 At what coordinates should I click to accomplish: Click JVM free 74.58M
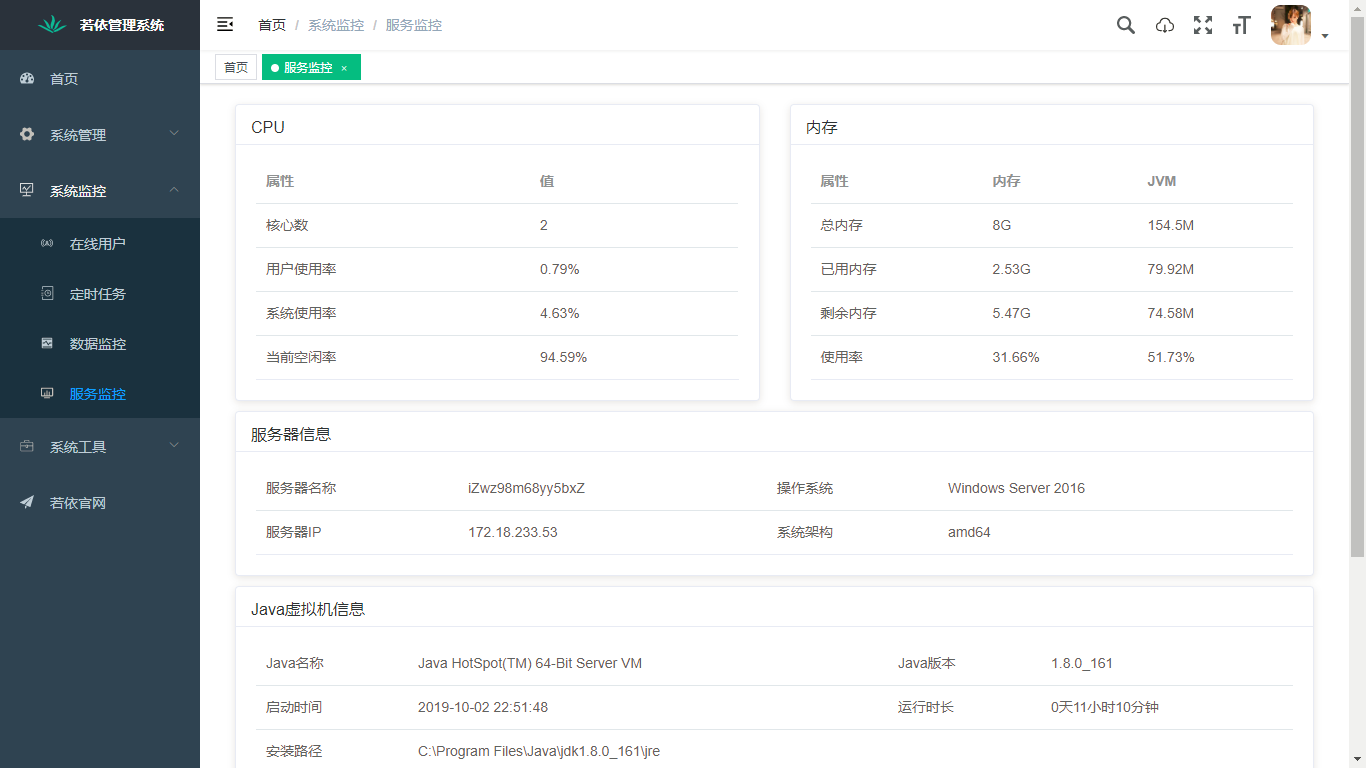1171,313
